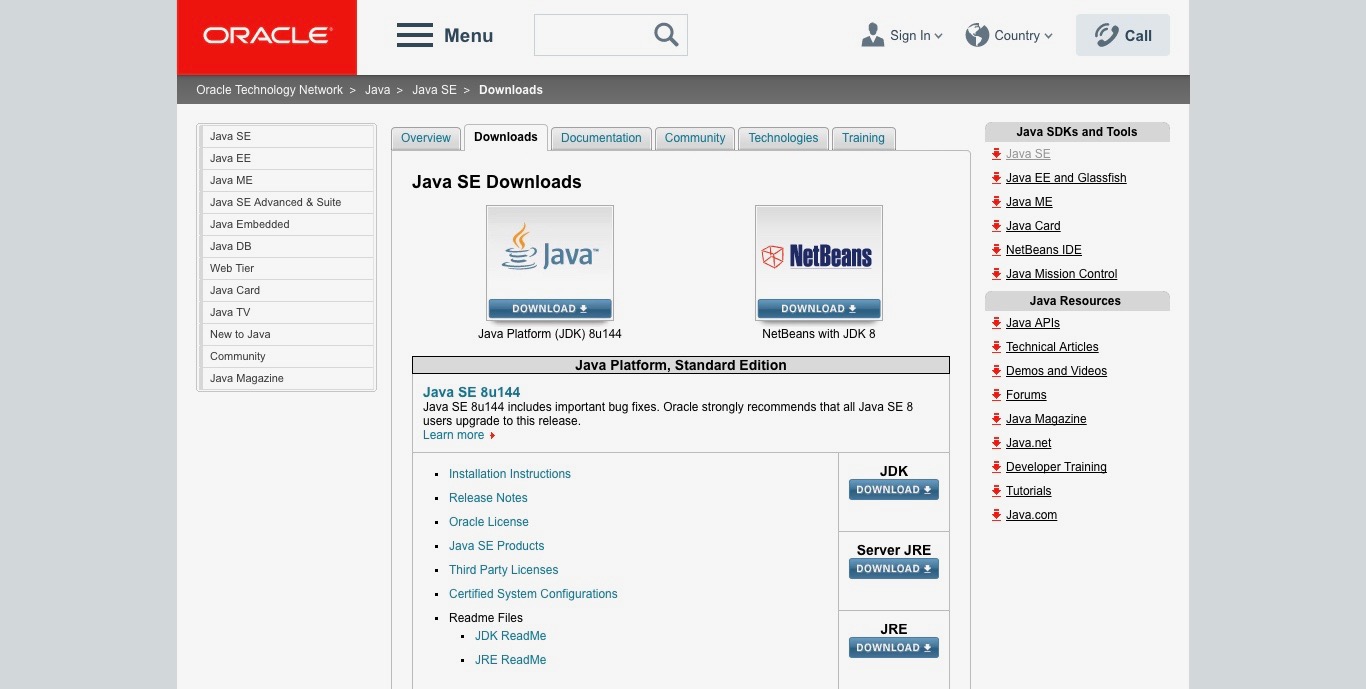The height and width of the screenshot is (689, 1366).
Task: Click the red arrow beside Forums
Action: (996, 395)
